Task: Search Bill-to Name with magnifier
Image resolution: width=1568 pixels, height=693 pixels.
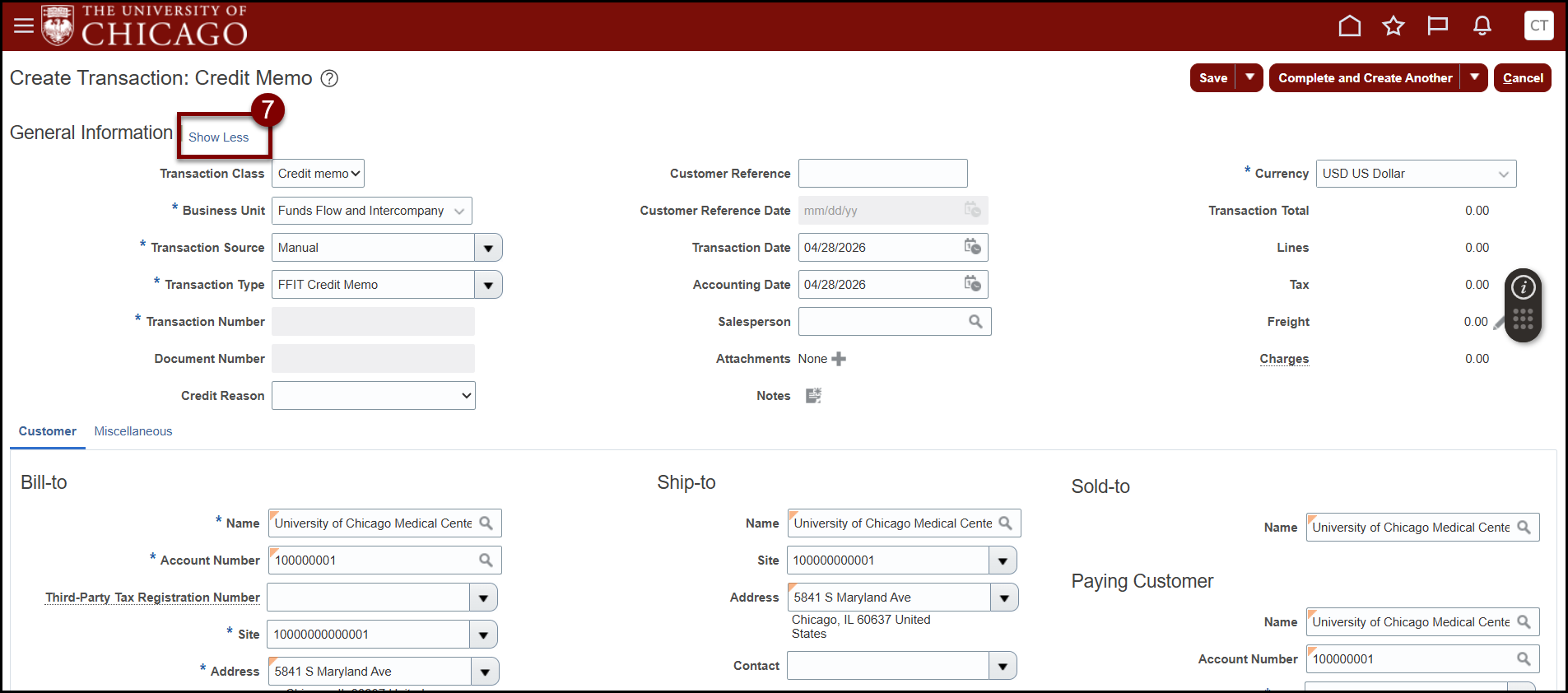Action: tap(486, 523)
